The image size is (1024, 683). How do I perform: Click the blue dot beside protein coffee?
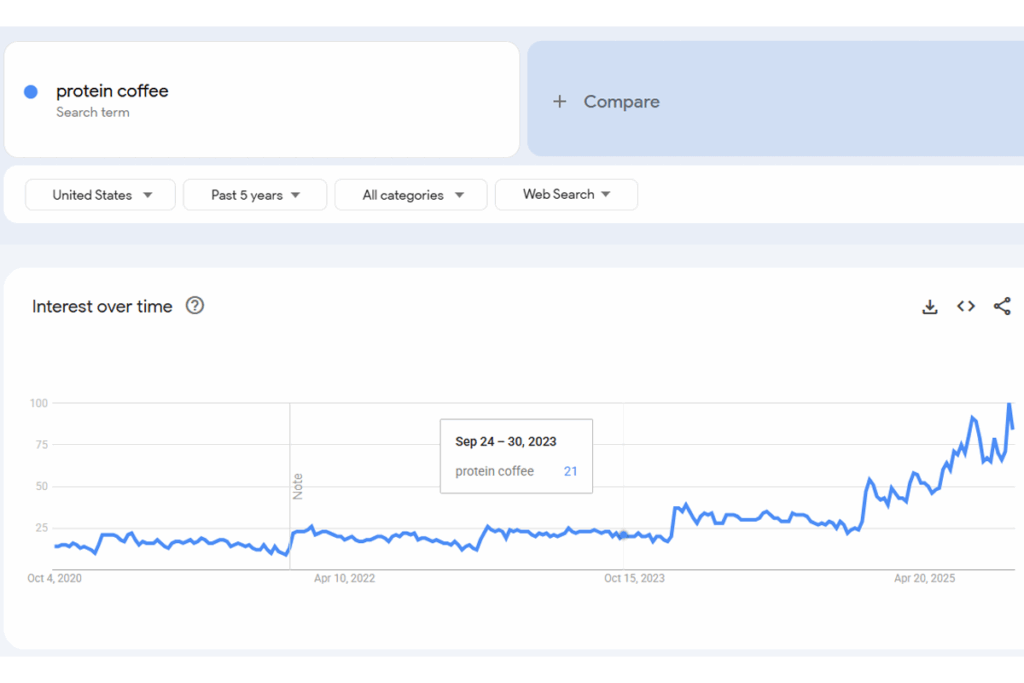[x=31, y=92]
